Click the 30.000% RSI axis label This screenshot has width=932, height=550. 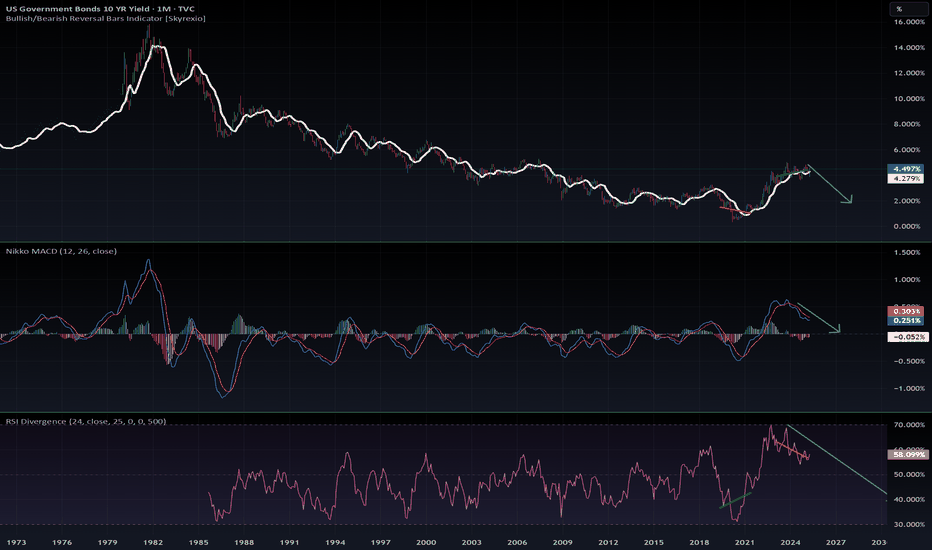pos(909,524)
